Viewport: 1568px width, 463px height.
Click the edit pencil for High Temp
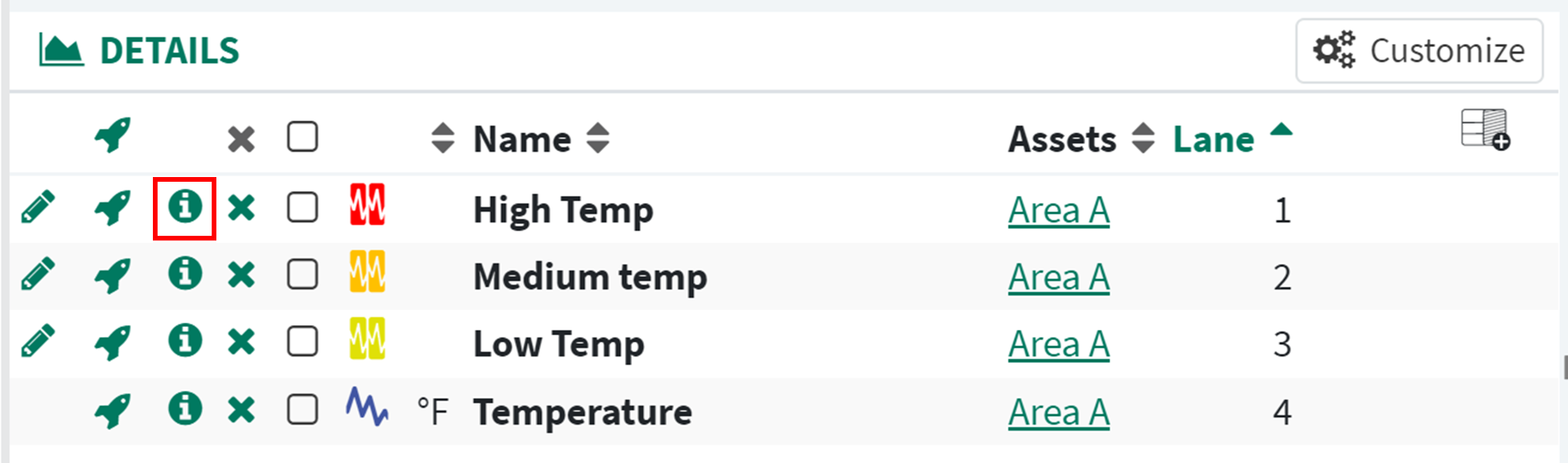38,208
